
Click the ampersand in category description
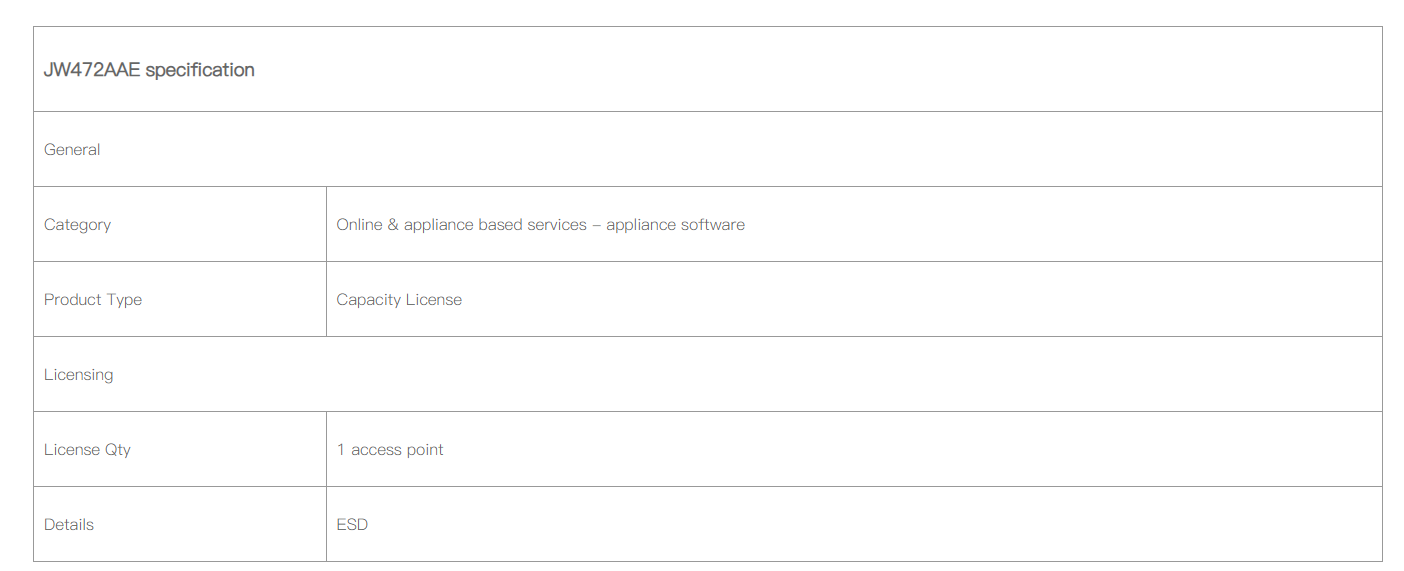click(393, 225)
